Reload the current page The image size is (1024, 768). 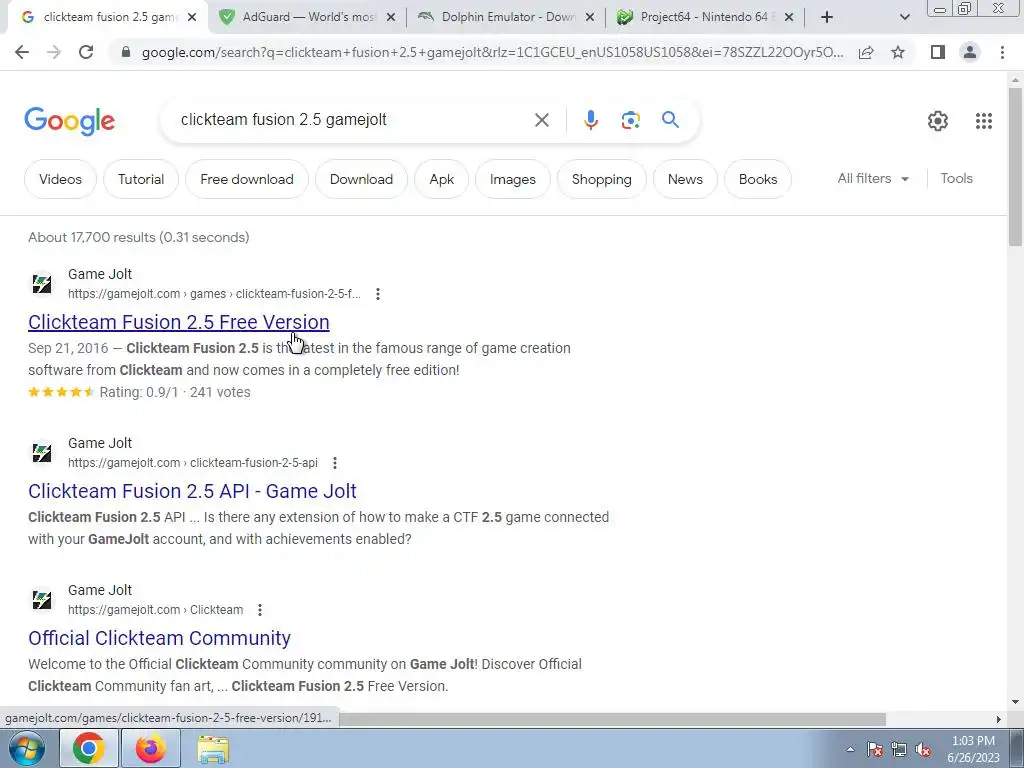(86, 52)
